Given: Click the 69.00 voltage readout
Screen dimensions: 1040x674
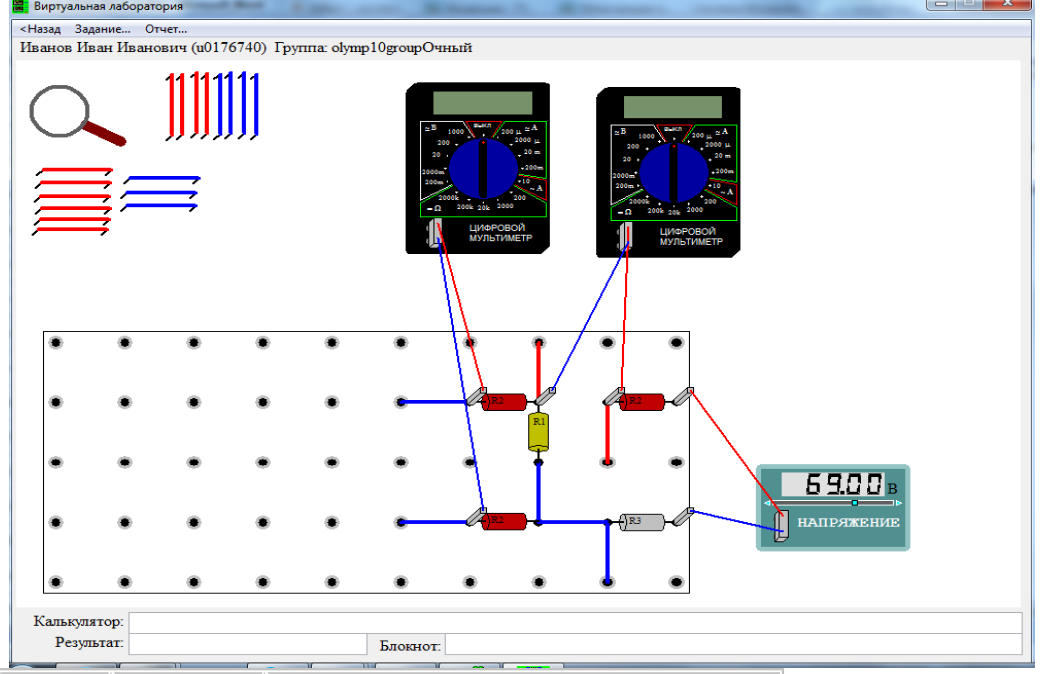Looking at the screenshot, I should tap(833, 484).
